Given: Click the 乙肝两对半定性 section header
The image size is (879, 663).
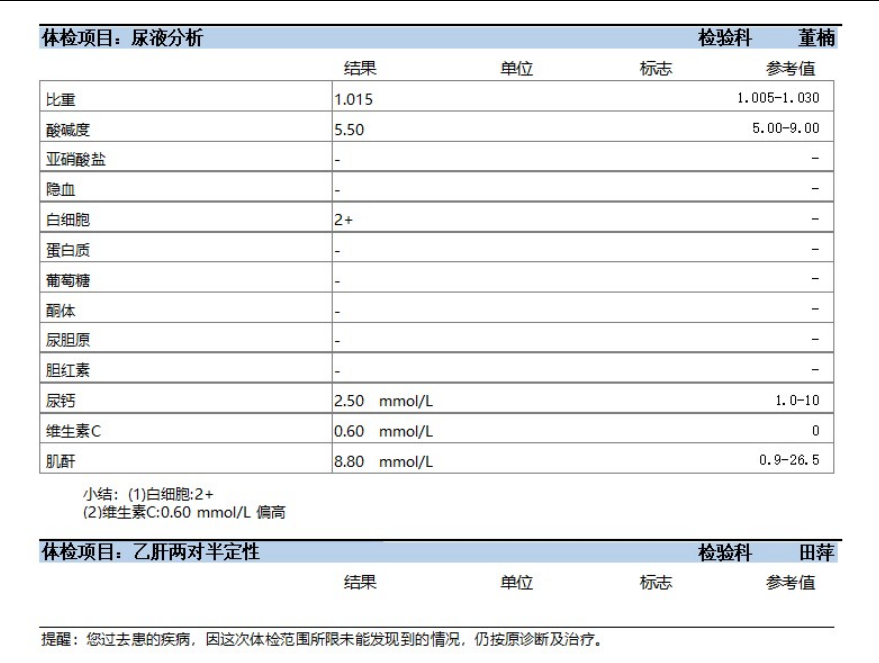Looking at the screenshot, I should pos(150,552).
